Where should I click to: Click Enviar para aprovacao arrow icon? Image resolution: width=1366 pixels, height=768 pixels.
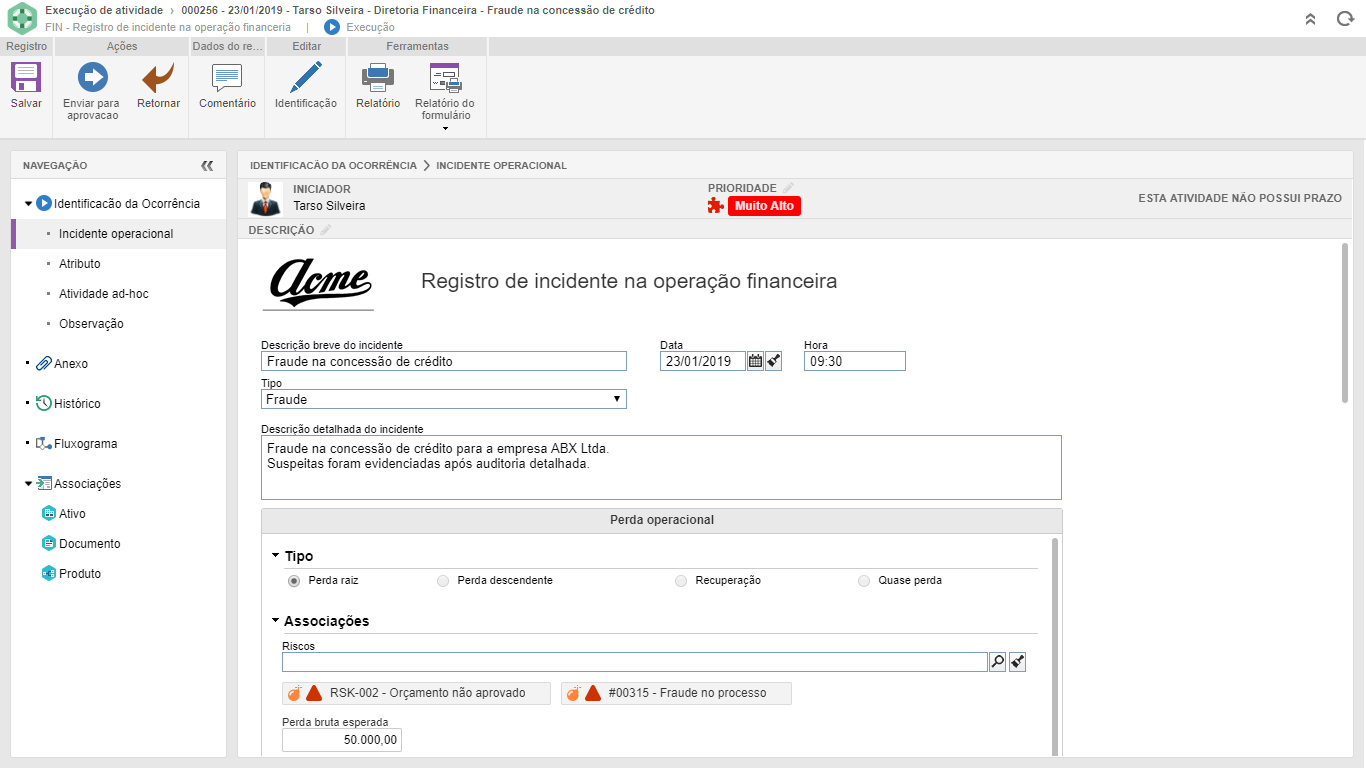click(x=91, y=78)
